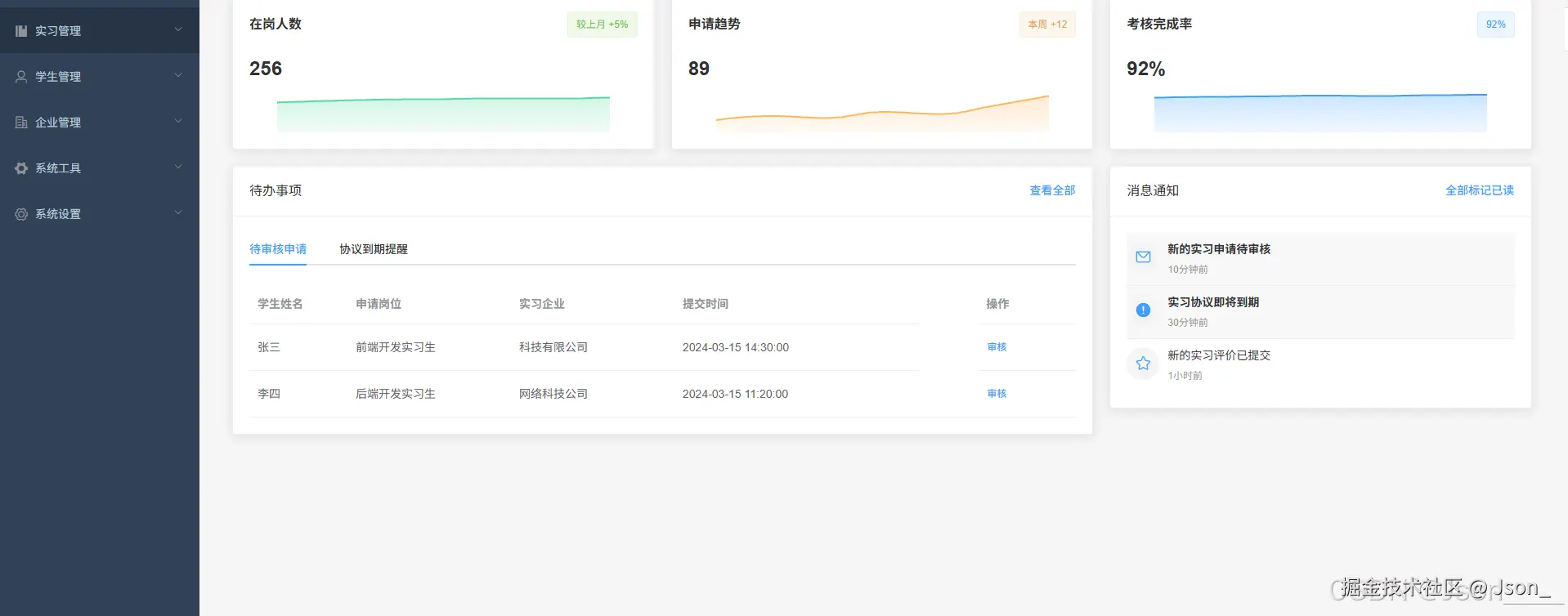Screen dimensions: 1568x616
Task: Expand the 企业管理 menu chevron
Action: click(x=178, y=122)
